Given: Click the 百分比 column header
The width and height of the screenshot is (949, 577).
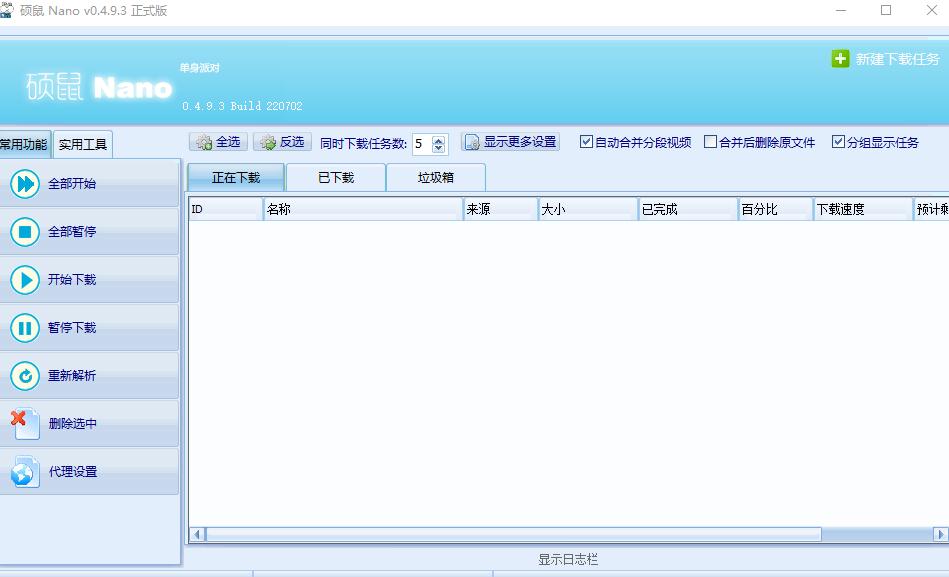Looking at the screenshot, I should click(x=775, y=209).
